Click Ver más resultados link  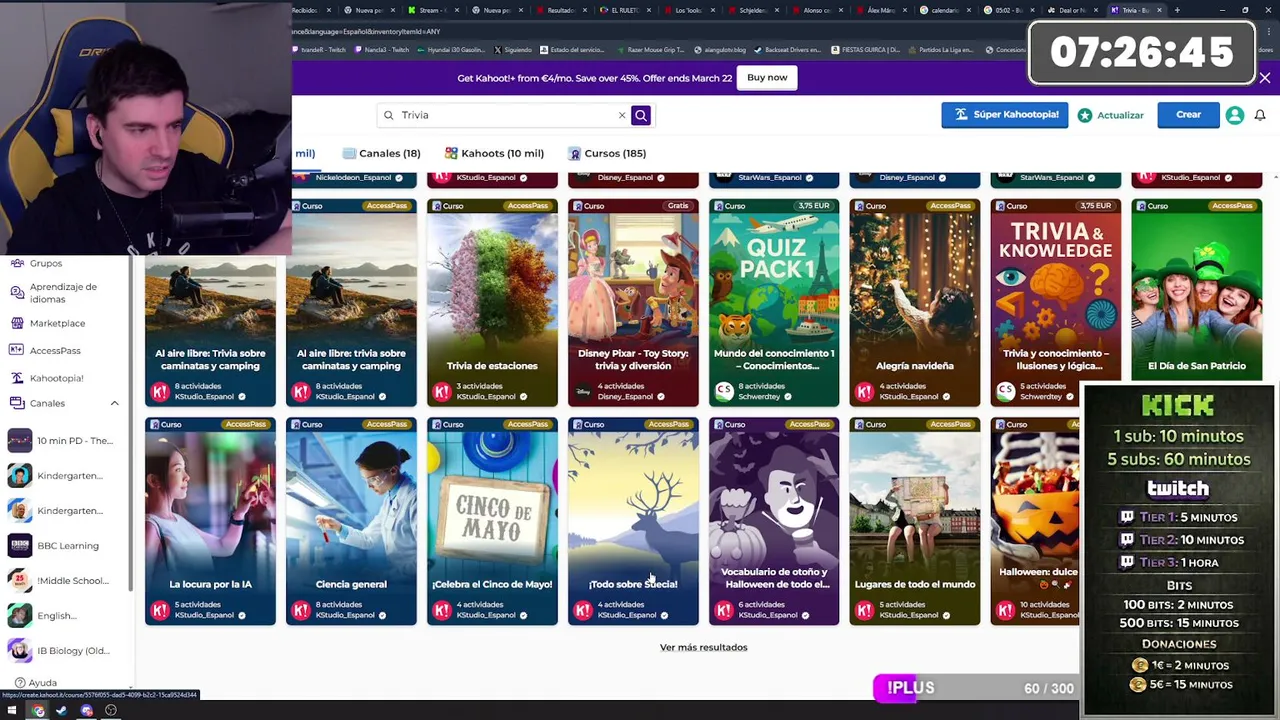pos(703,647)
